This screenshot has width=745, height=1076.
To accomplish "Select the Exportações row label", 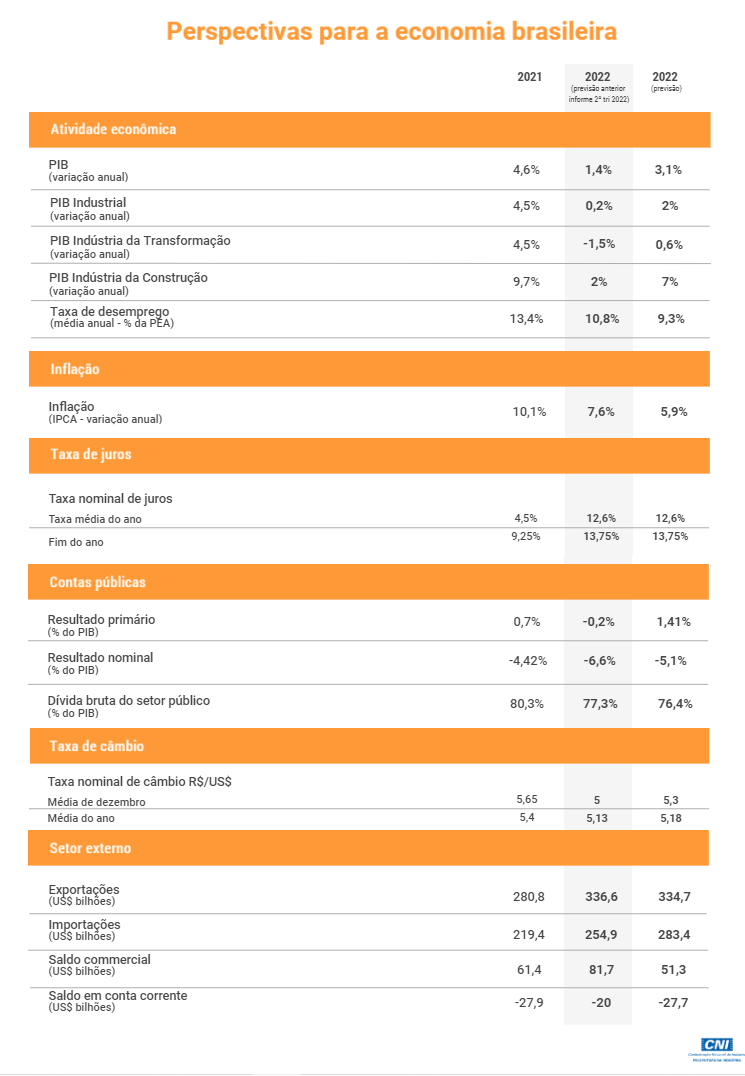I will 84,895.
